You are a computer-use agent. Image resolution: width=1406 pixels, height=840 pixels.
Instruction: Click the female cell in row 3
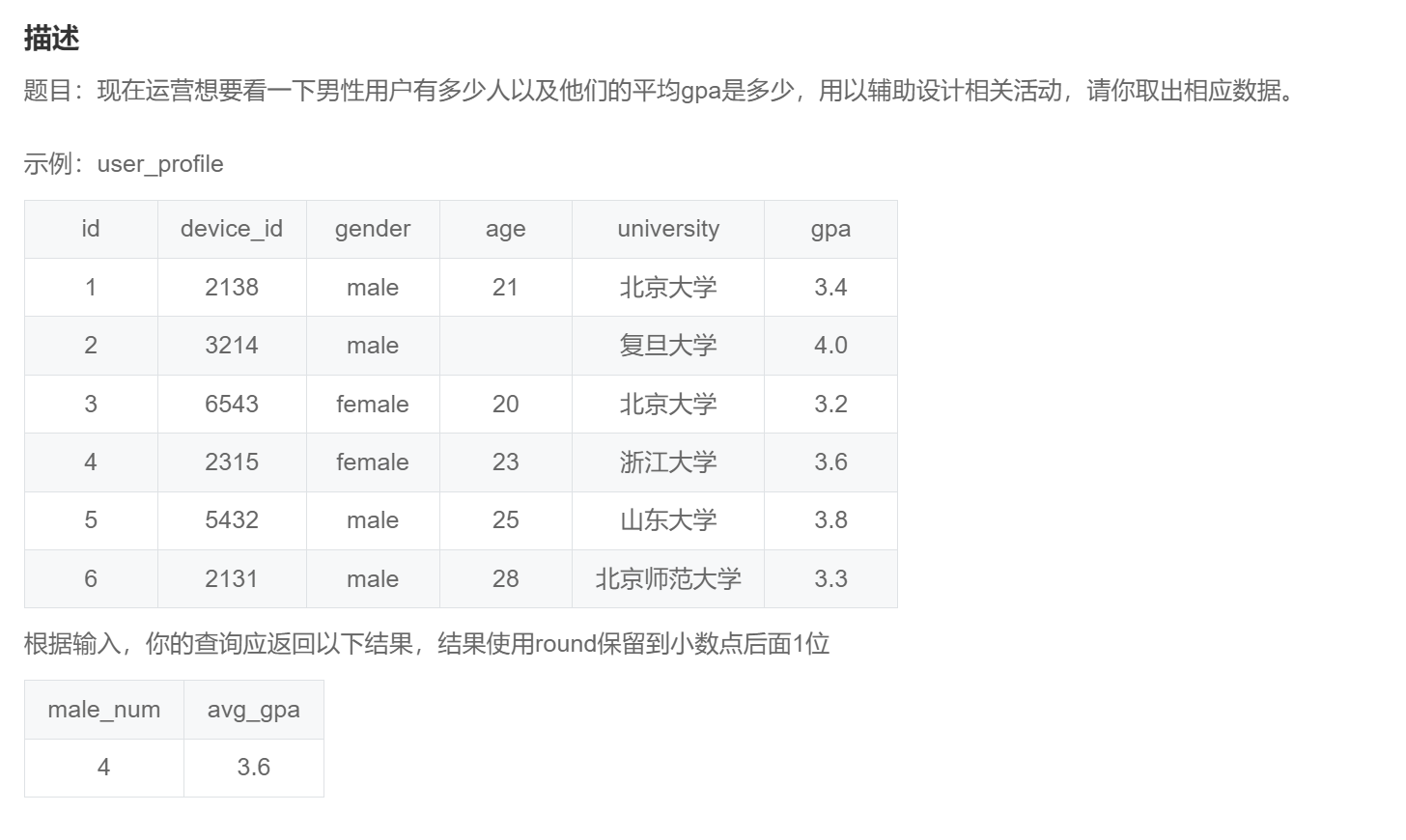pos(372,404)
